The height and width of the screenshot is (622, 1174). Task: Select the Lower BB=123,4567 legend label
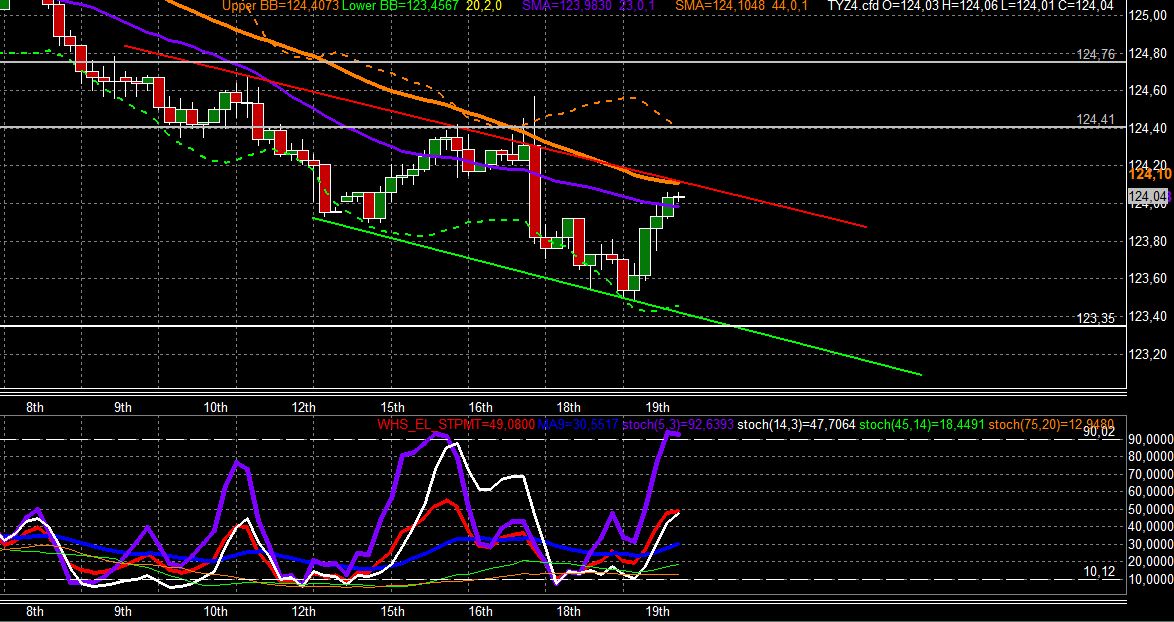tap(399, 6)
